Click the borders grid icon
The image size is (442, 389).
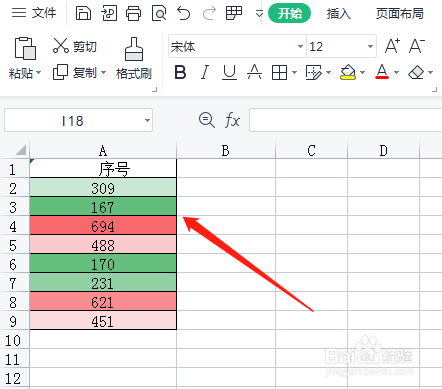pos(279,72)
